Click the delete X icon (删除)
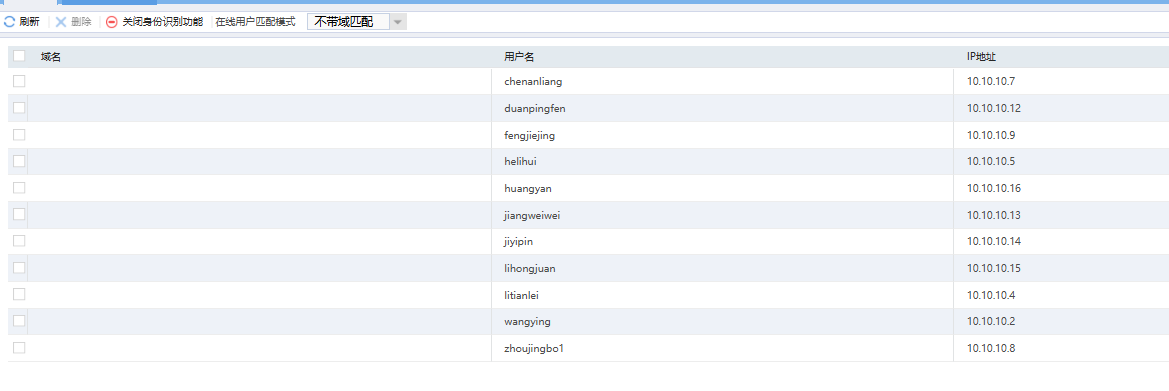The height and width of the screenshot is (391, 1169). pos(61,22)
